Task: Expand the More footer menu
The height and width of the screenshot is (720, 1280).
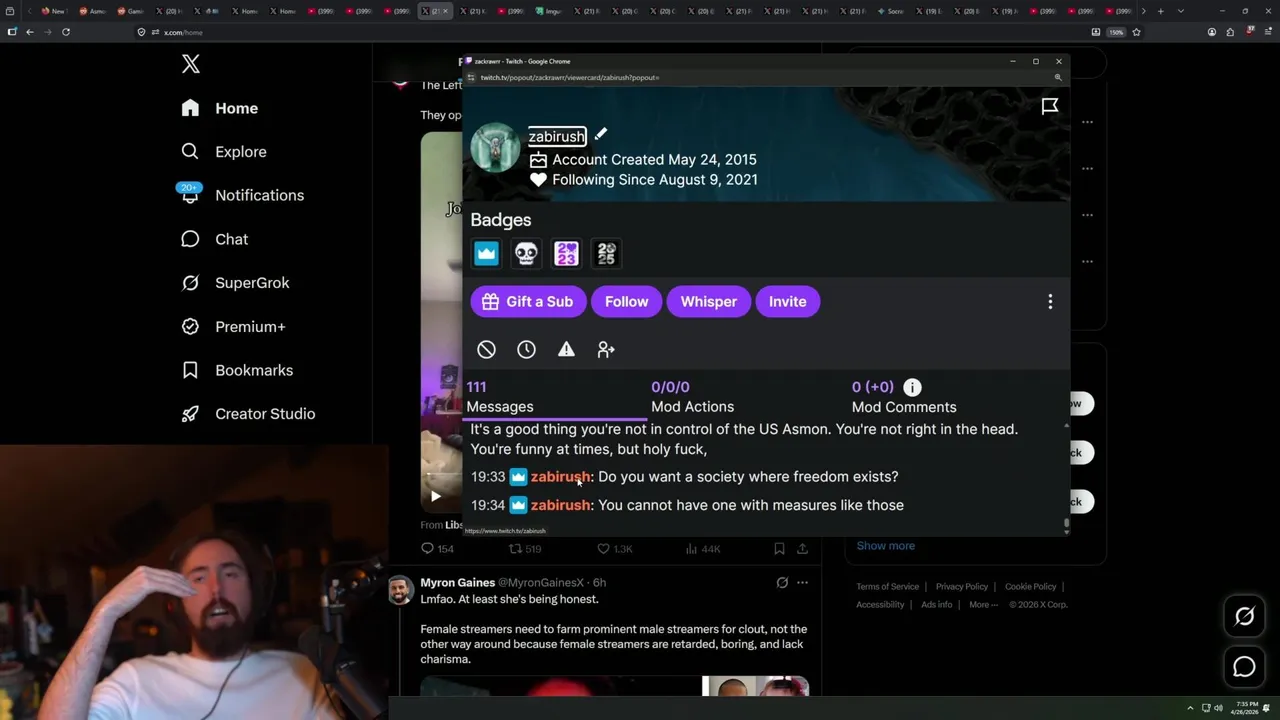Action: (982, 605)
